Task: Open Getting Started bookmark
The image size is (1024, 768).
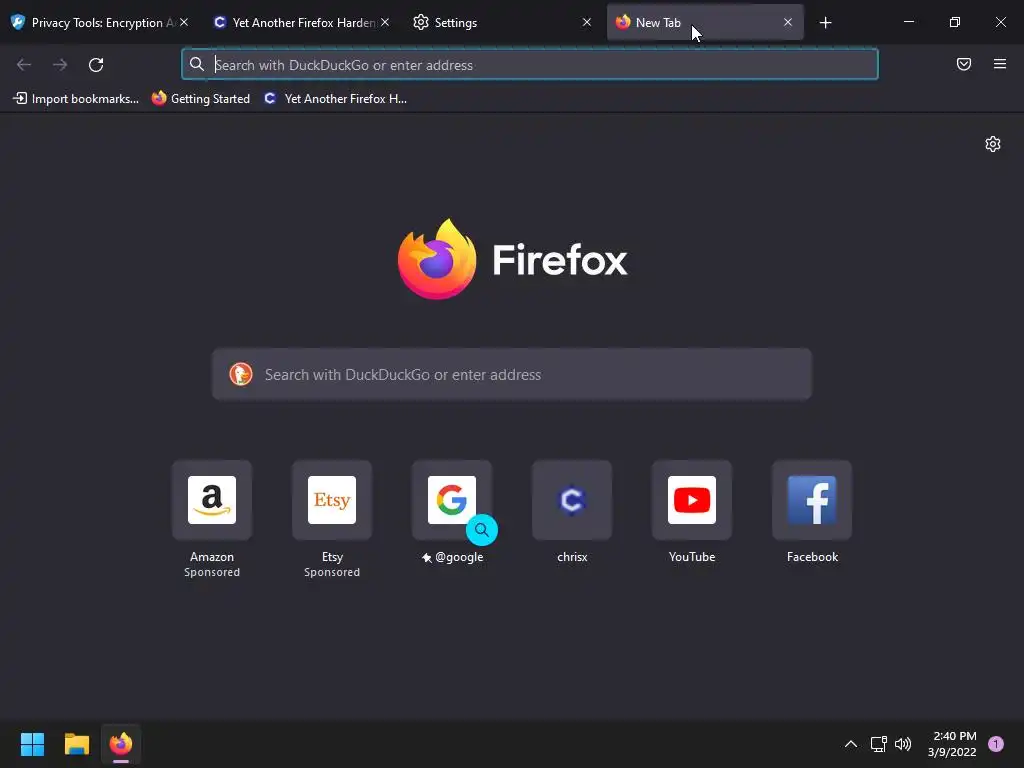Action: 200,99
